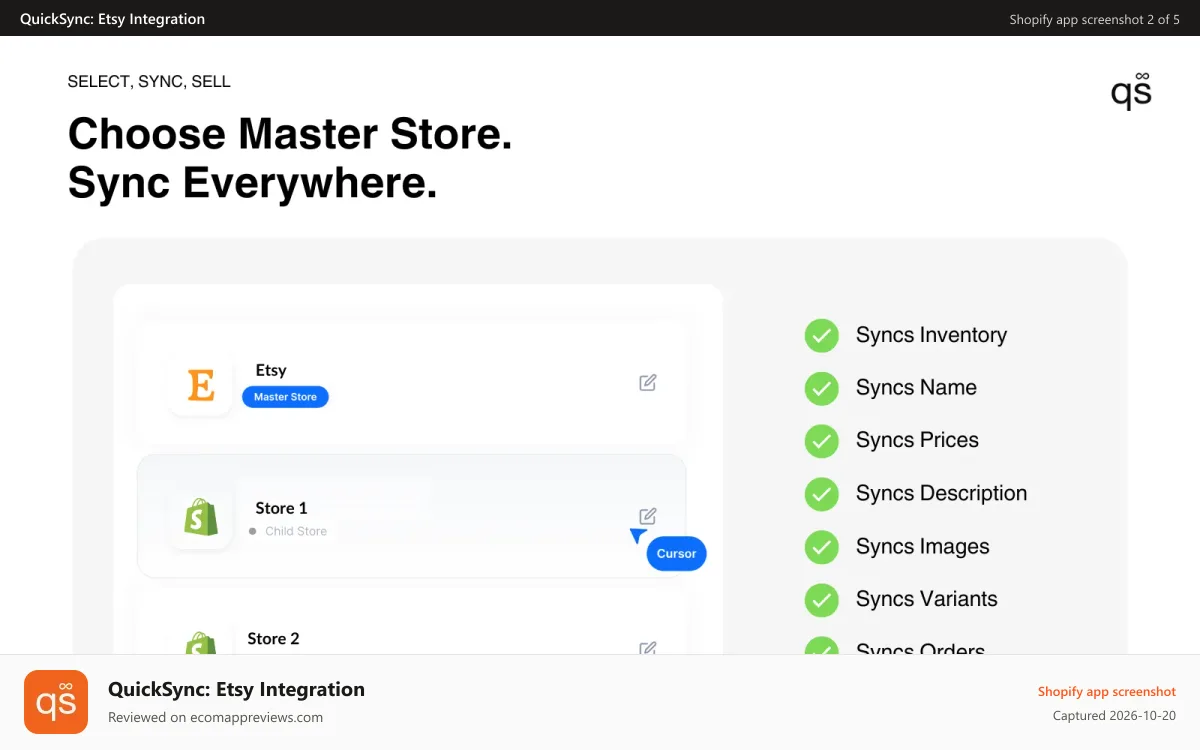Click Reviewed on ecomappreviews.com text
The width and height of the screenshot is (1200, 750).
pyautogui.click(x=215, y=717)
